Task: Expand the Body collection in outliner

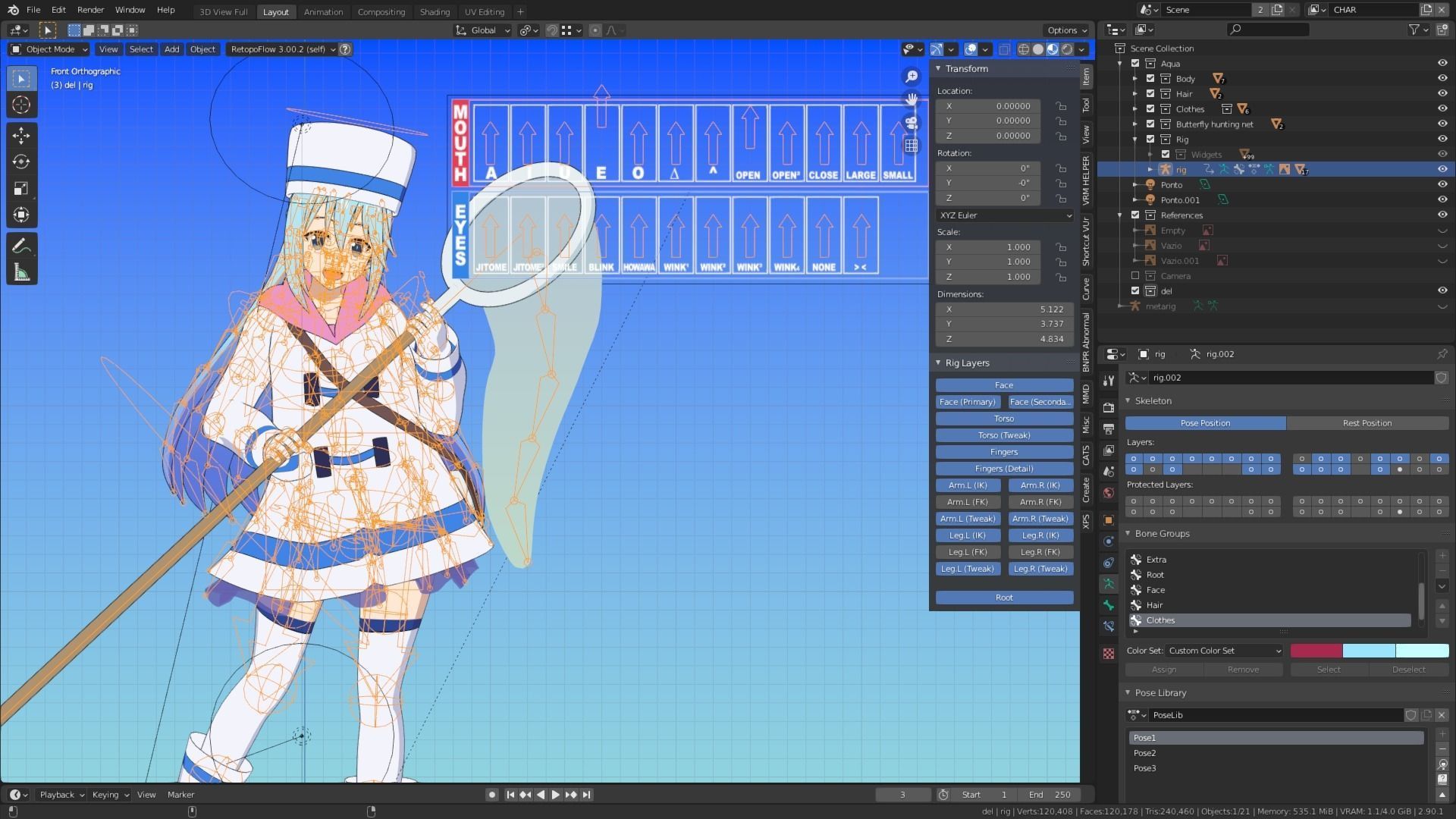Action: pos(1135,79)
